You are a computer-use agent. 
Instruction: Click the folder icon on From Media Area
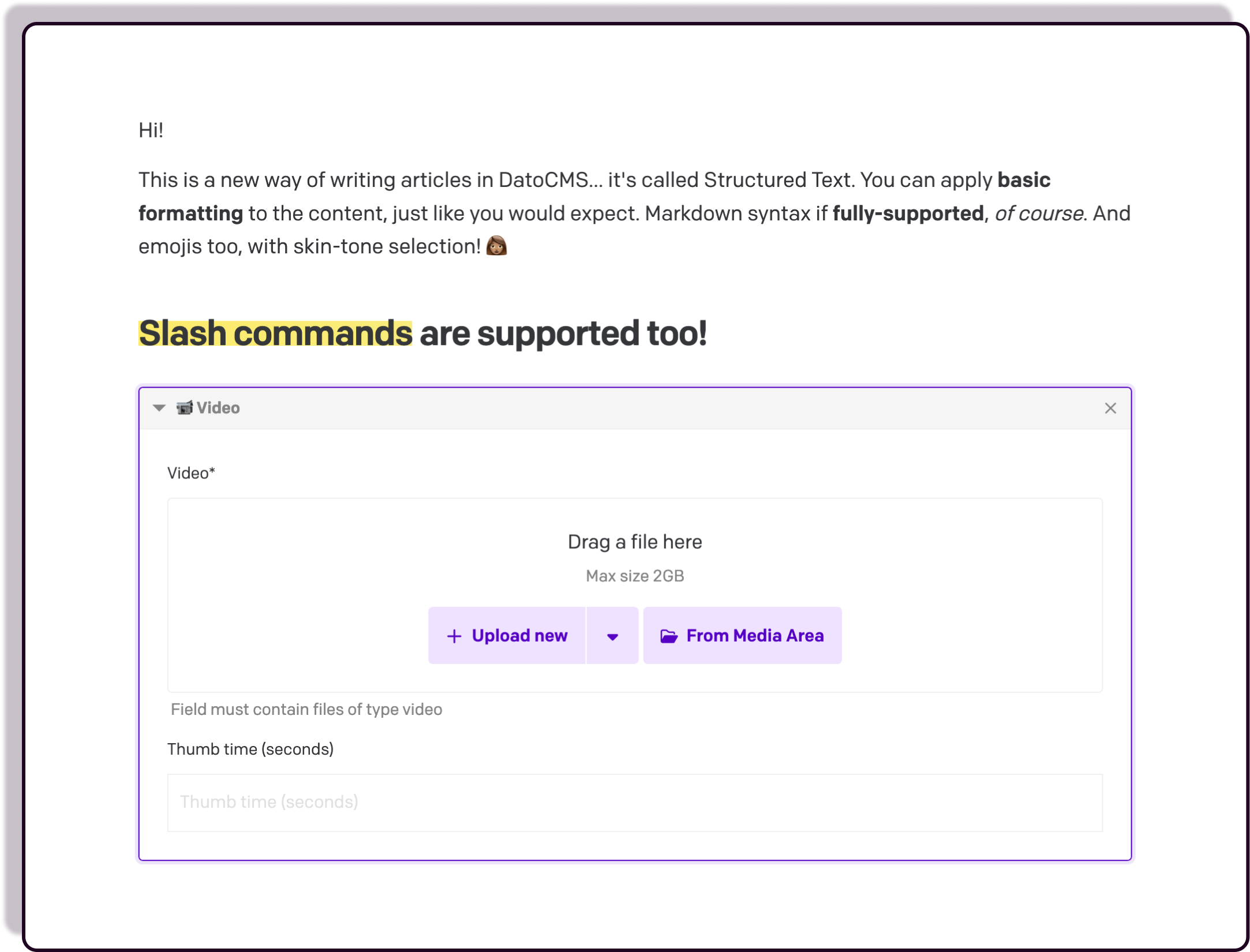pyautogui.click(x=669, y=636)
